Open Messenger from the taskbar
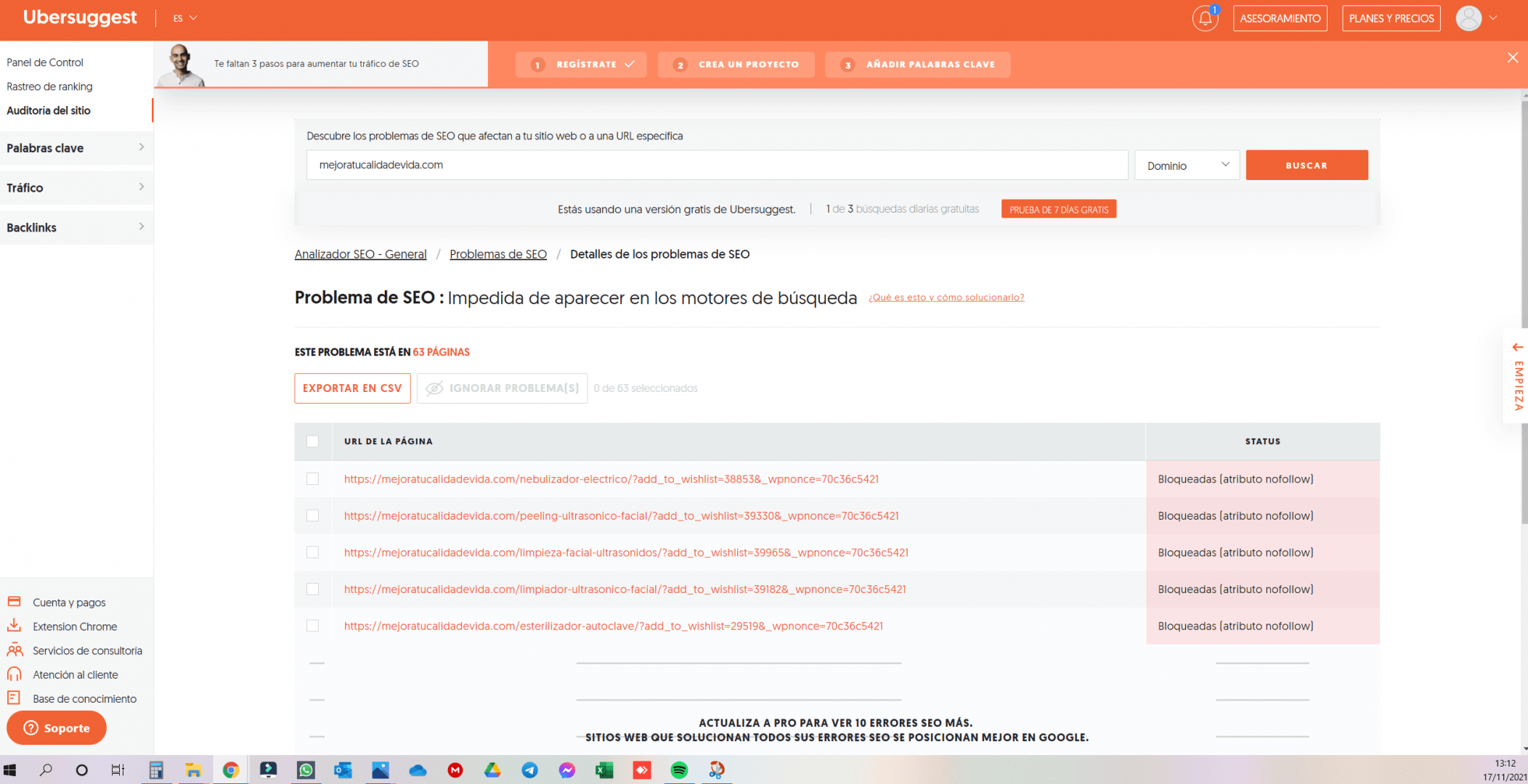The width and height of the screenshot is (1528, 784). tap(567, 770)
